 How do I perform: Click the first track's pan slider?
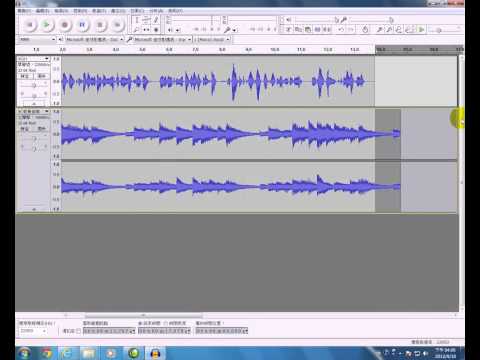tap(33, 96)
